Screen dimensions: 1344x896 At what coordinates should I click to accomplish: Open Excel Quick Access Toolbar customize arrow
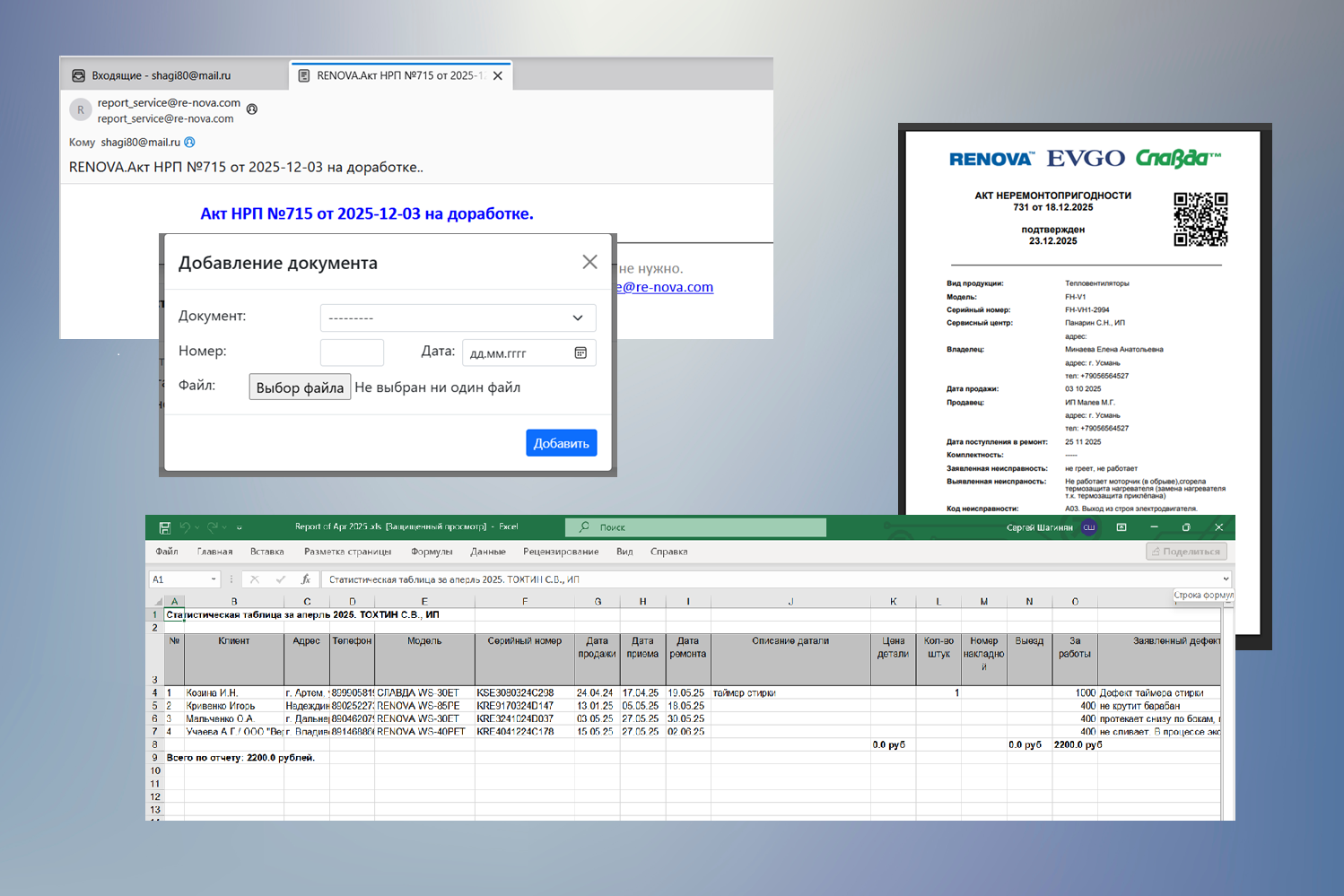tap(240, 527)
